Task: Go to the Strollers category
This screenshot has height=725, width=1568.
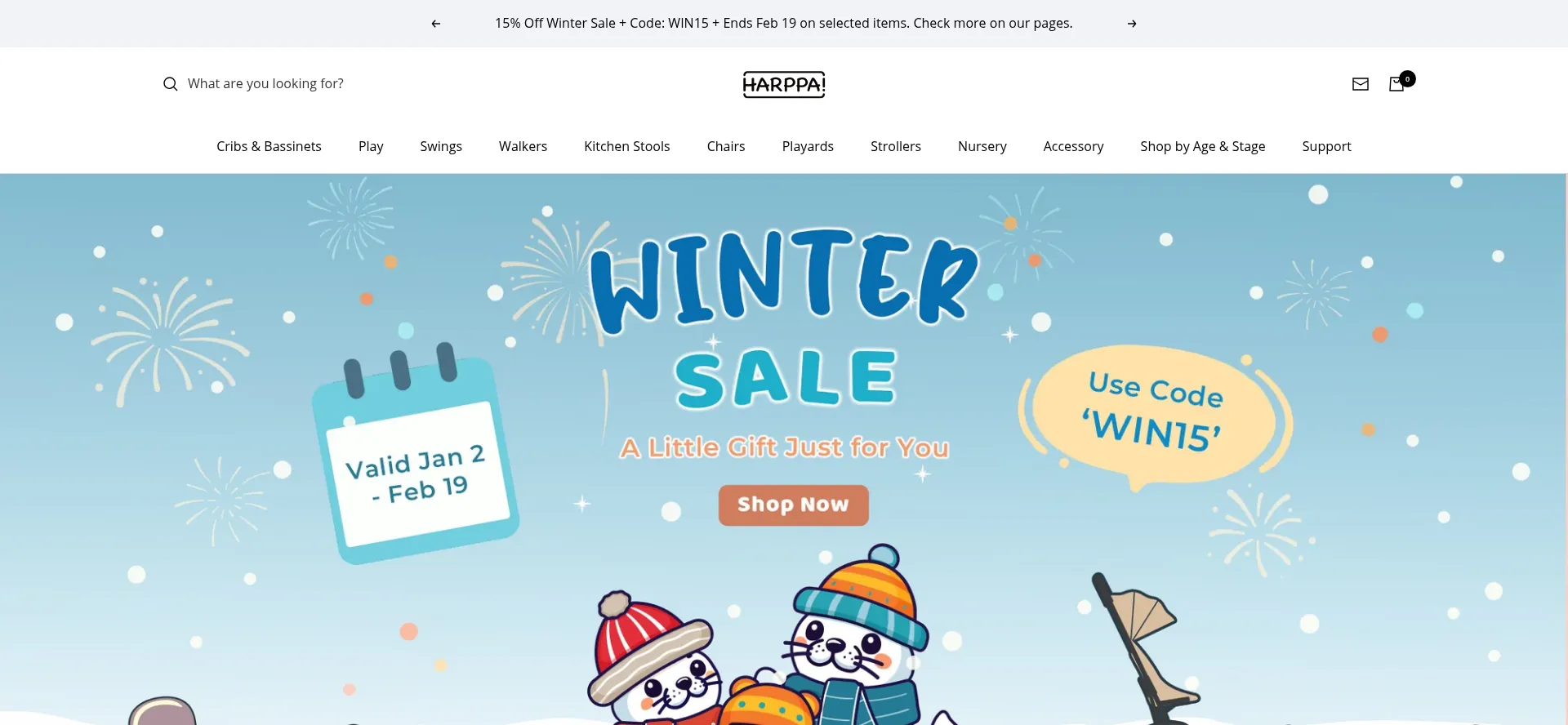Action: coord(896,146)
